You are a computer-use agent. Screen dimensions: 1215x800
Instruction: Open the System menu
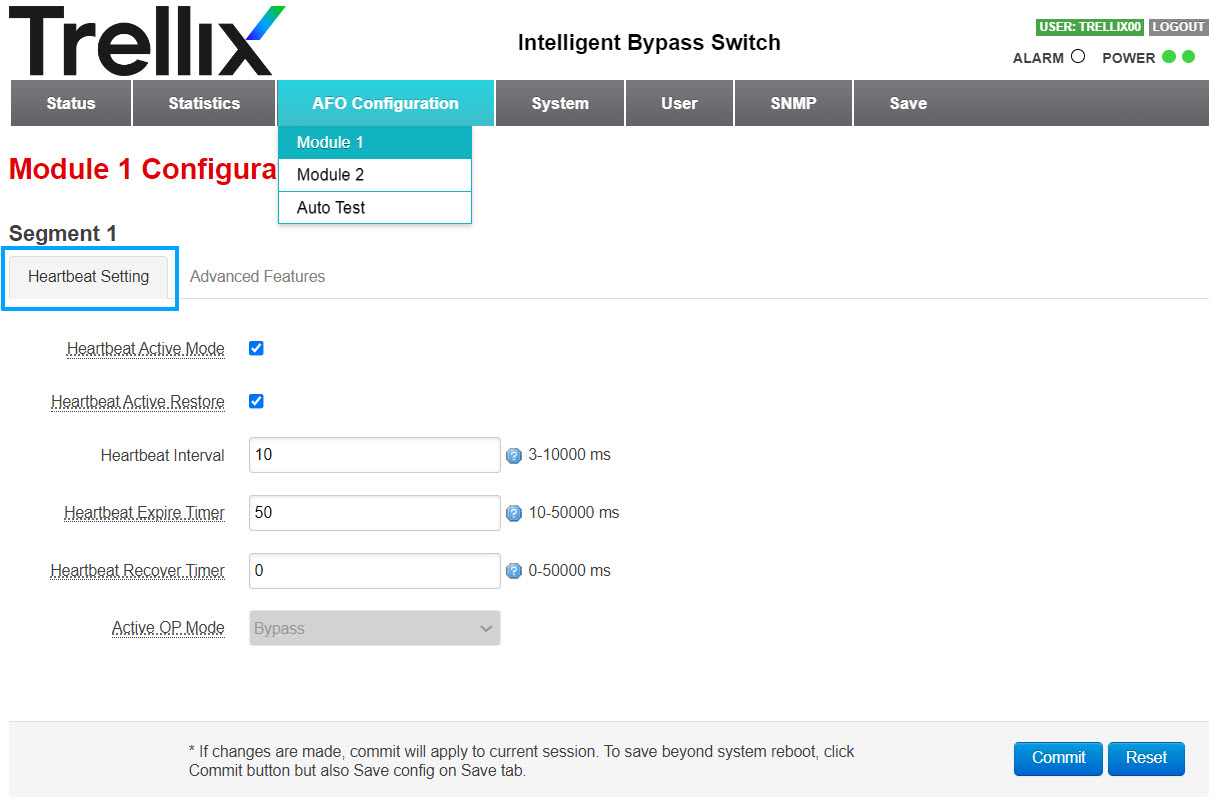(560, 103)
